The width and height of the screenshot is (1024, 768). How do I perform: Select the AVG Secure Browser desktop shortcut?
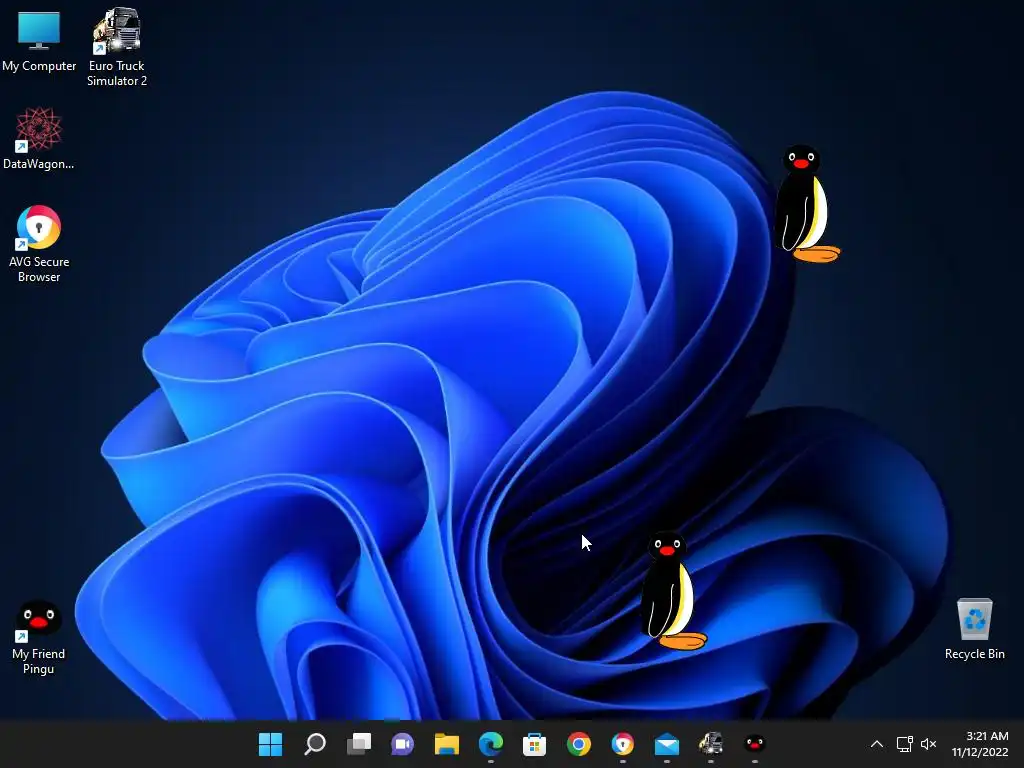click(x=39, y=244)
